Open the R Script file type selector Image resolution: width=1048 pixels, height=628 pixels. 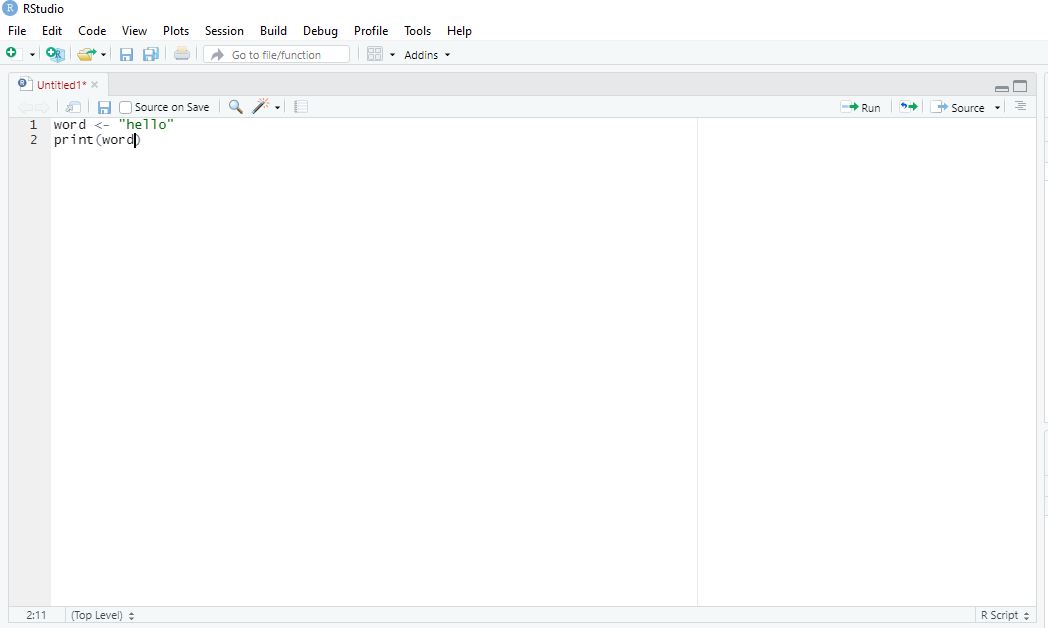pos(1005,615)
